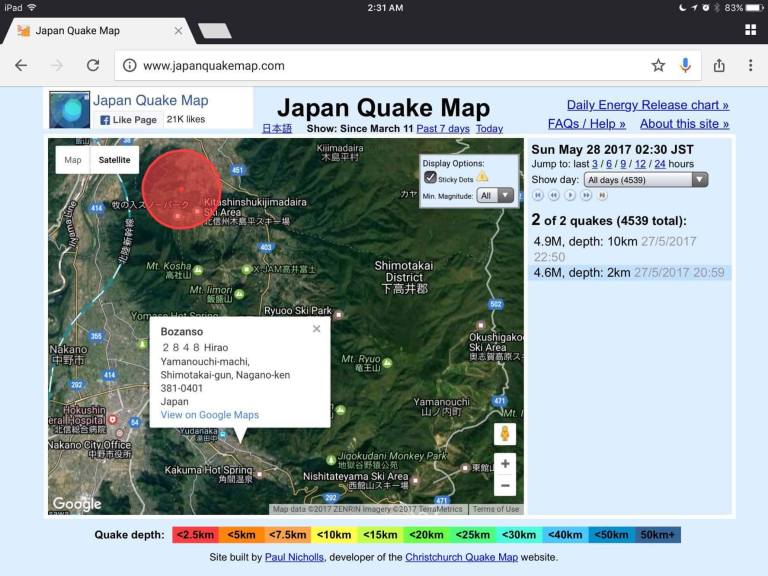The height and width of the screenshot is (576, 768).
Task: Open the Min. Magnitude dropdown
Action: 495,196
